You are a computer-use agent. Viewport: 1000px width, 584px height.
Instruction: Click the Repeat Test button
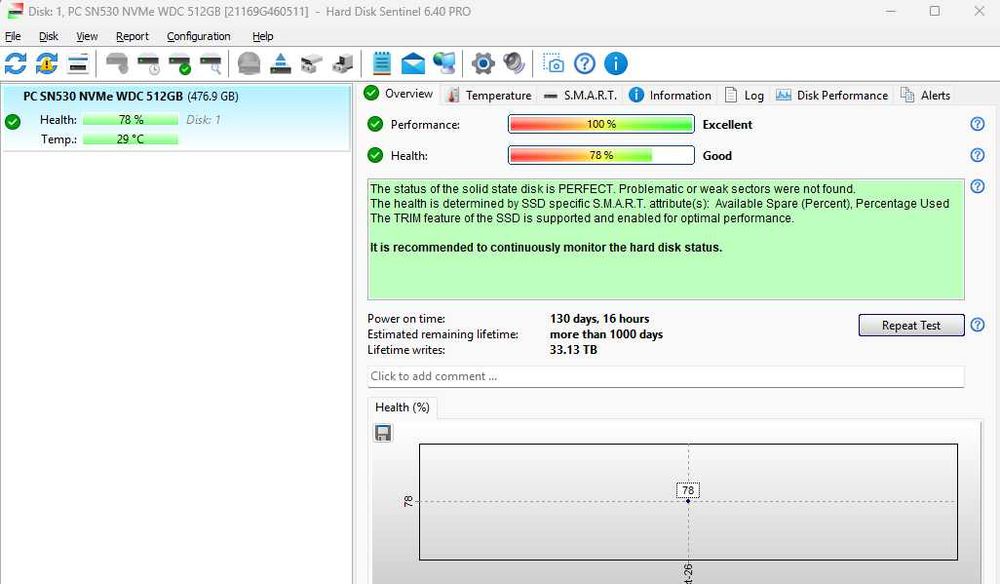[911, 325]
